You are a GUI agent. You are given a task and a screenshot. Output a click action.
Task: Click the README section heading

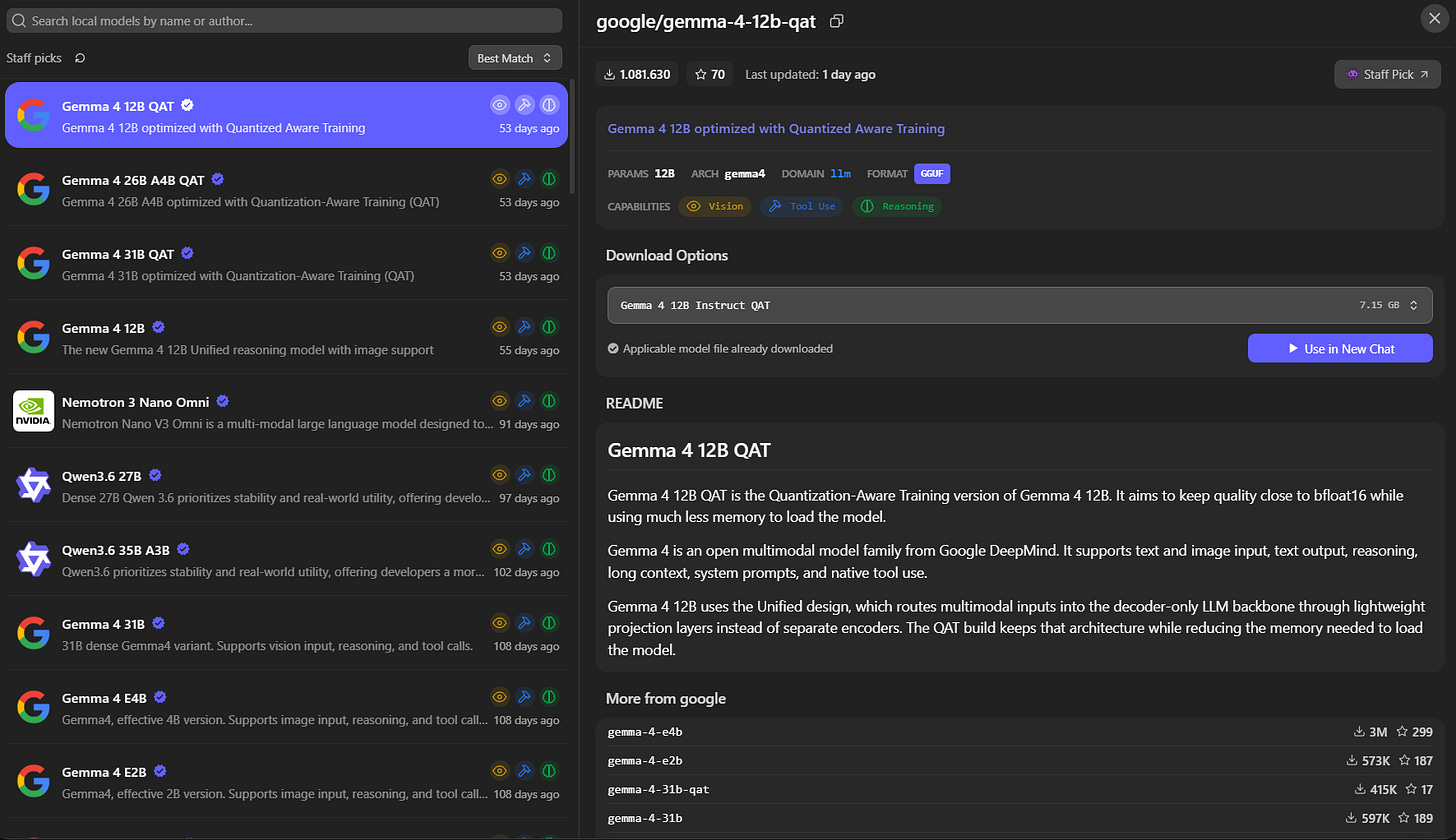click(x=634, y=403)
